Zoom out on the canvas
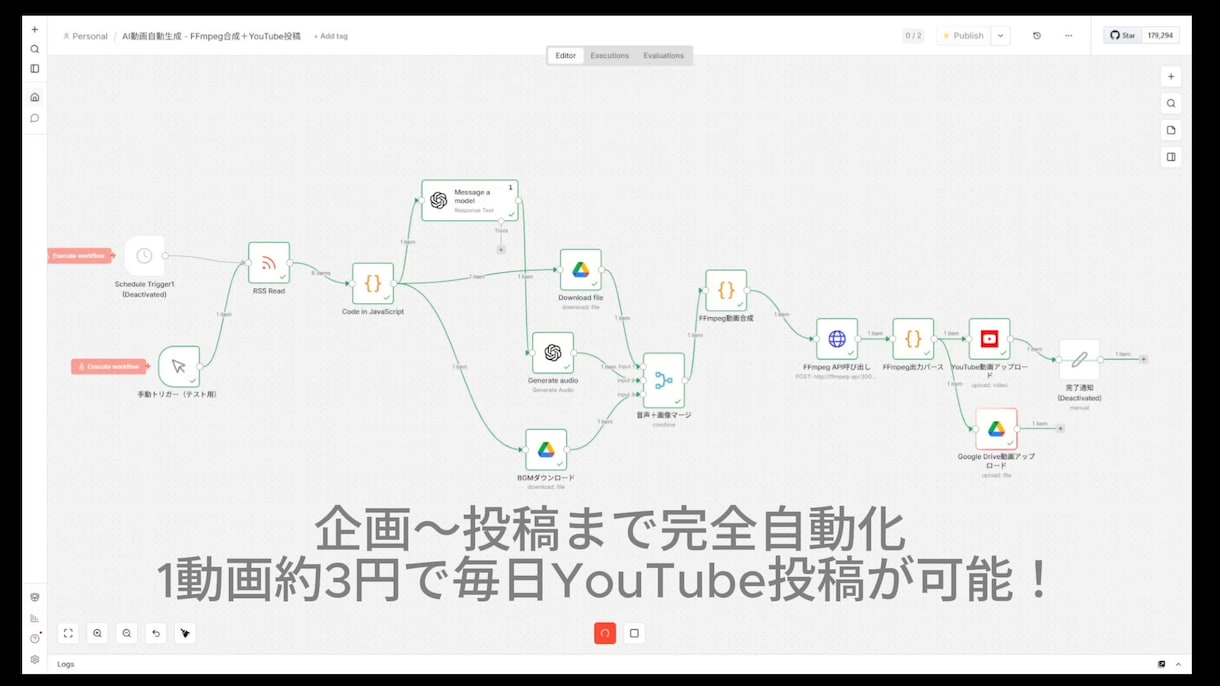Screen dimensions: 1220x686 (127, 633)
